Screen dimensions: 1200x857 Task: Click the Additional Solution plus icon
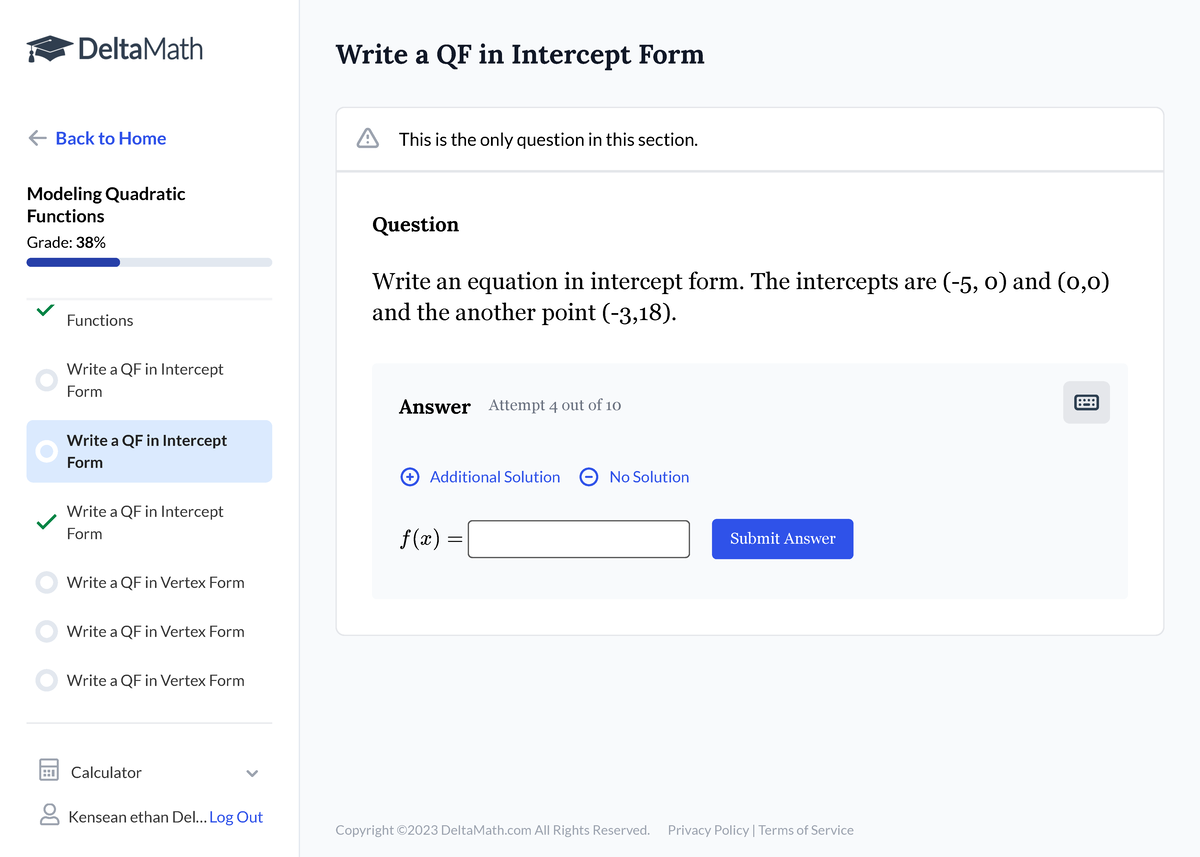coord(410,477)
